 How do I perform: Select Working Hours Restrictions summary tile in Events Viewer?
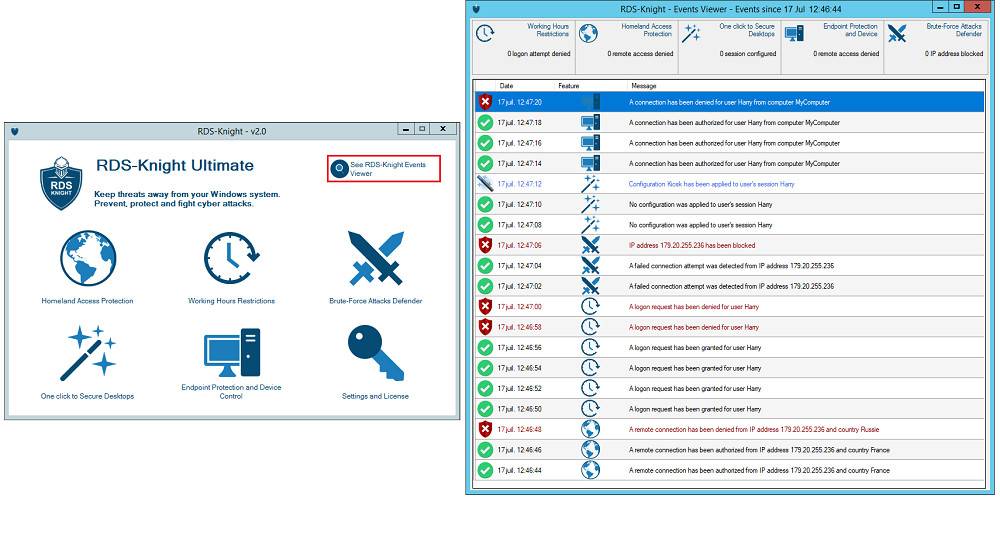pos(524,47)
